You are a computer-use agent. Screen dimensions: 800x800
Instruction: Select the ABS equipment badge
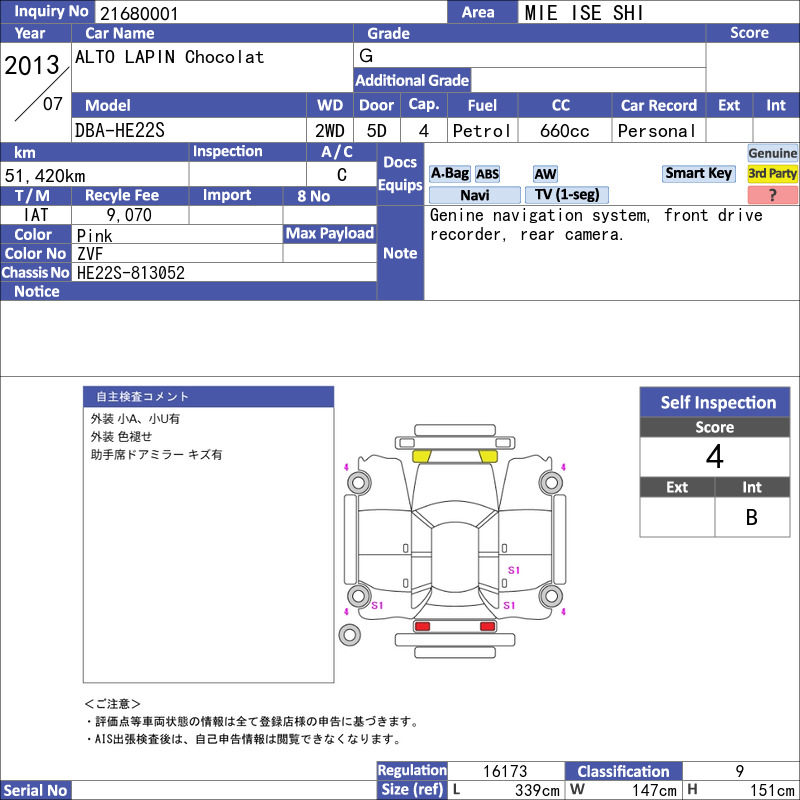point(487,174)
